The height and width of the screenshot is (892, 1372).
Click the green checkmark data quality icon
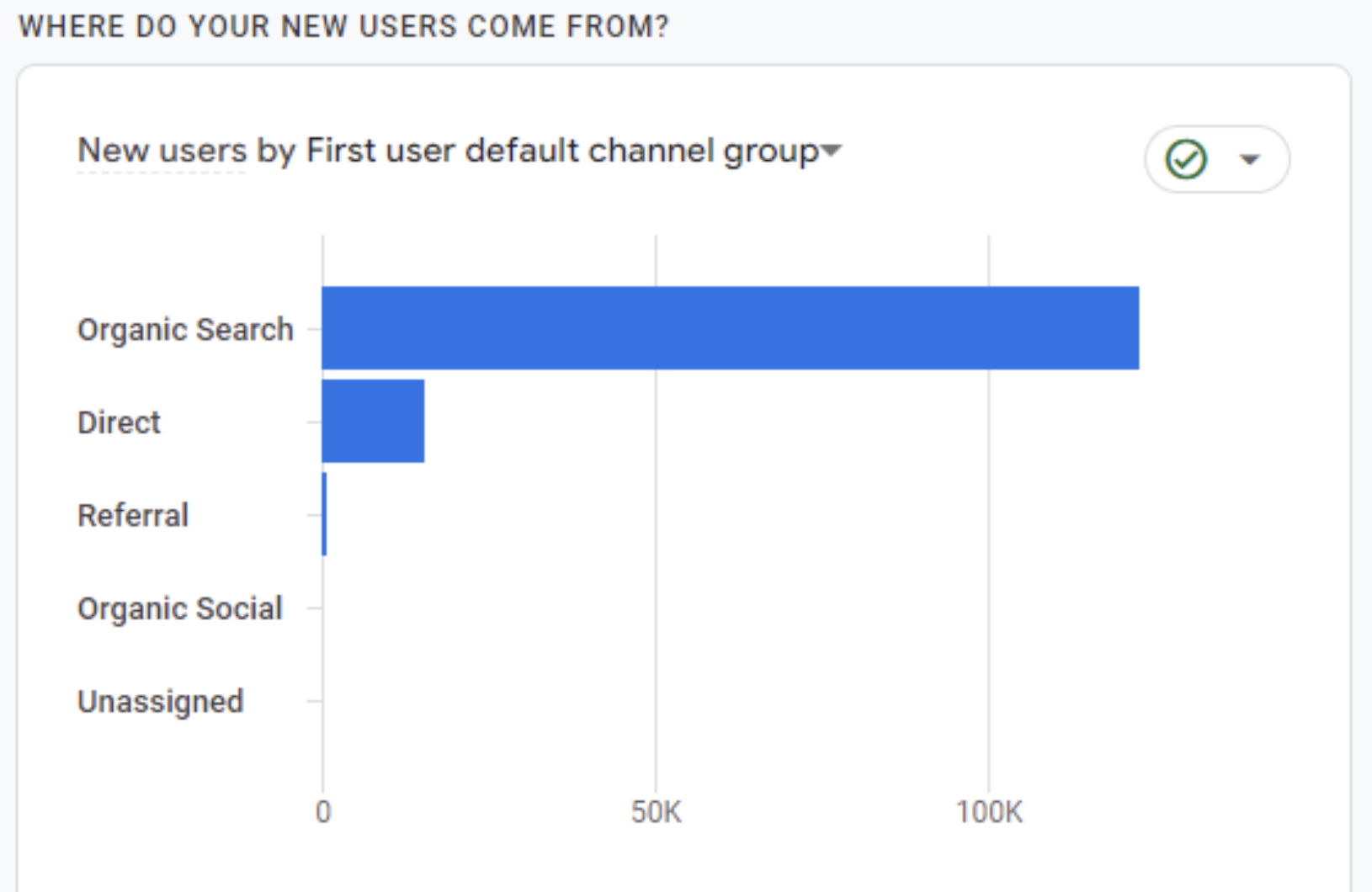[1186, 159]
